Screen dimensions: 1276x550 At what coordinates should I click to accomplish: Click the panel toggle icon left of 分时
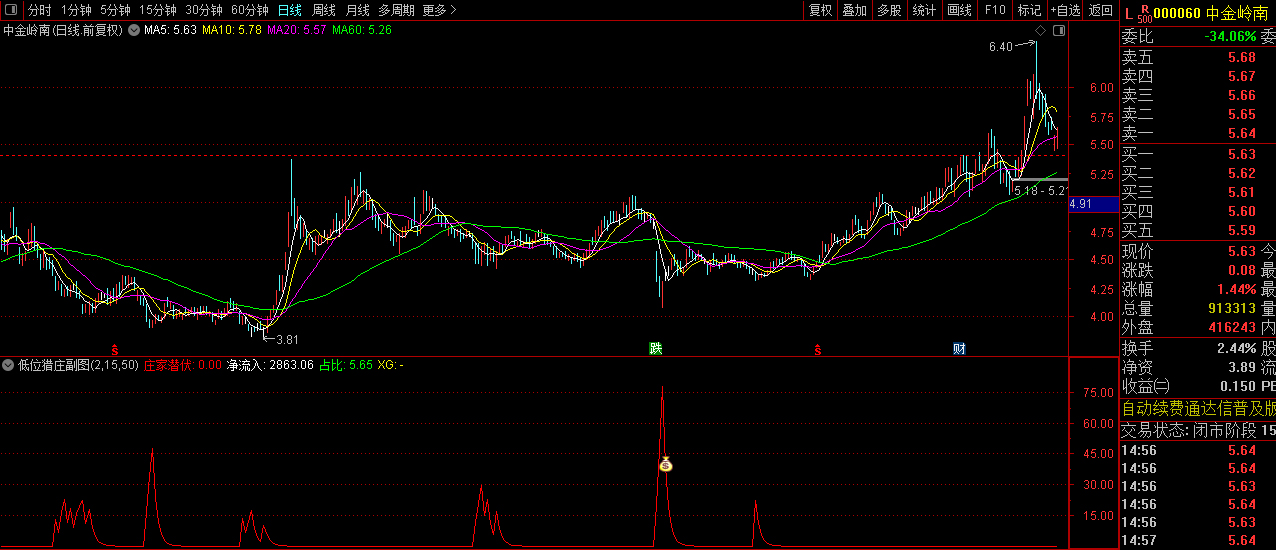click(x=11, y=10)
